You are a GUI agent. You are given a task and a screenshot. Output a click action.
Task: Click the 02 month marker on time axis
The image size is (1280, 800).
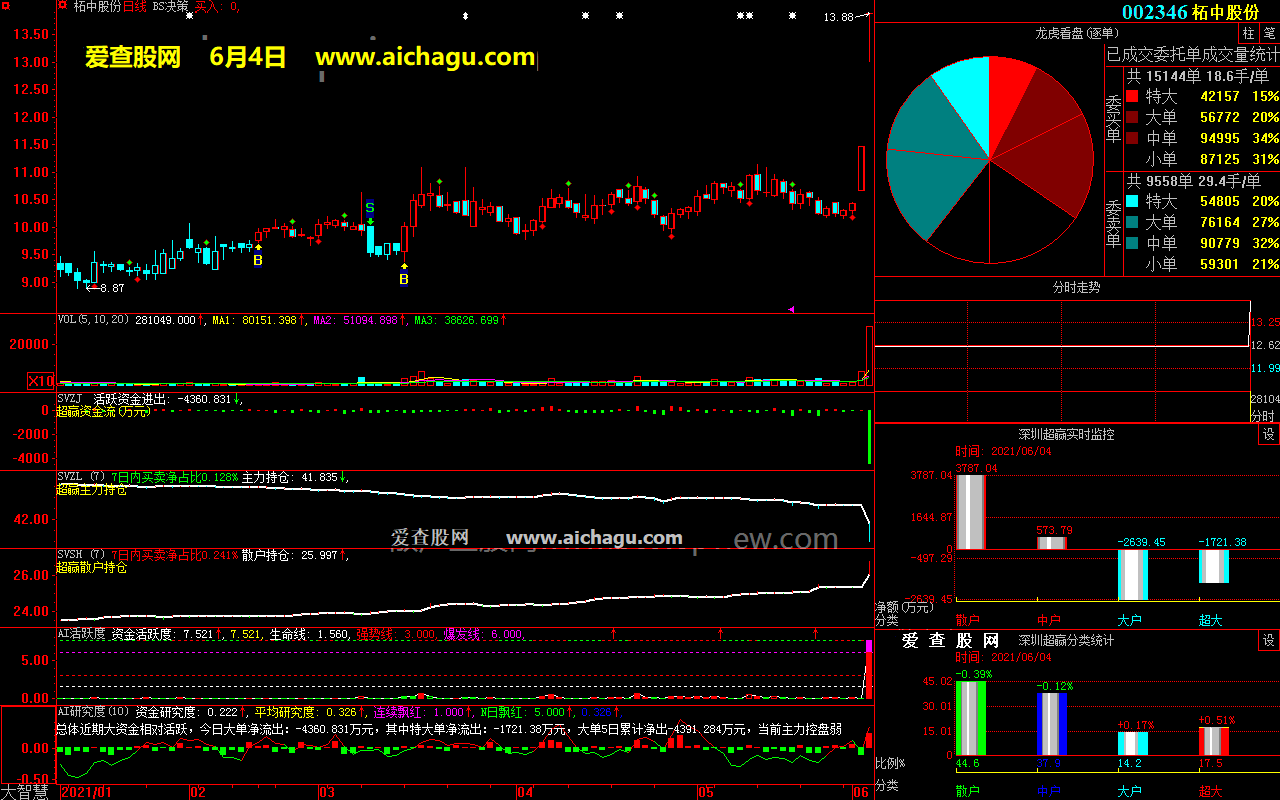pyautogui.click(x=198, y=792)
